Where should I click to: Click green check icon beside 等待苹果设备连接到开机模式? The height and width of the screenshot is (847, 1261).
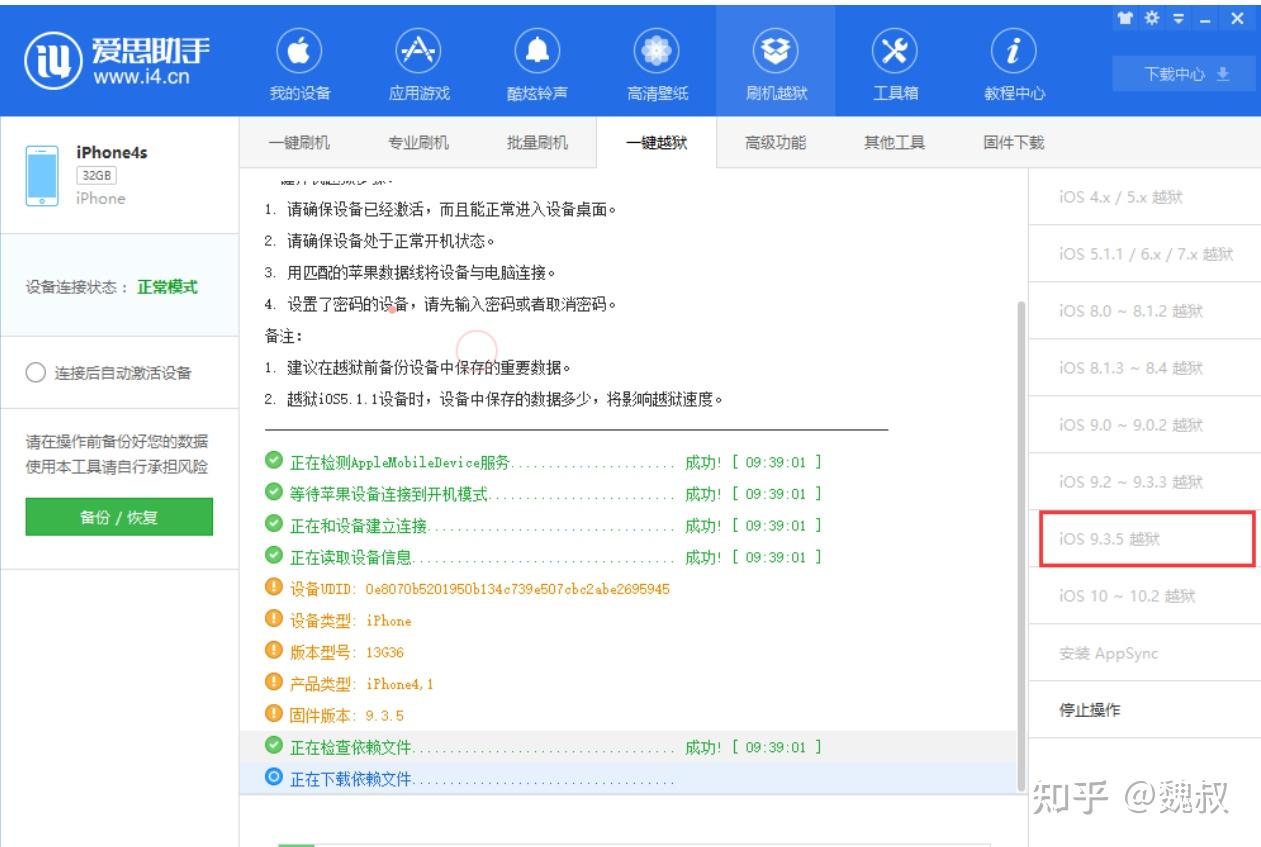pyautogui.click(x=274, y=493)
